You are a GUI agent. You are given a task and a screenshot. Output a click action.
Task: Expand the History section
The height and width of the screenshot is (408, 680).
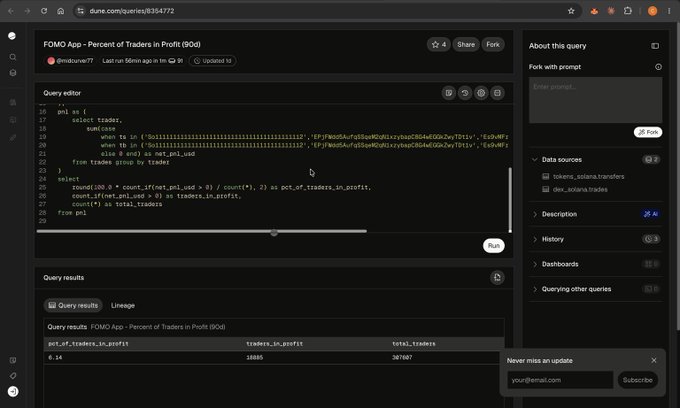point(535,239)
